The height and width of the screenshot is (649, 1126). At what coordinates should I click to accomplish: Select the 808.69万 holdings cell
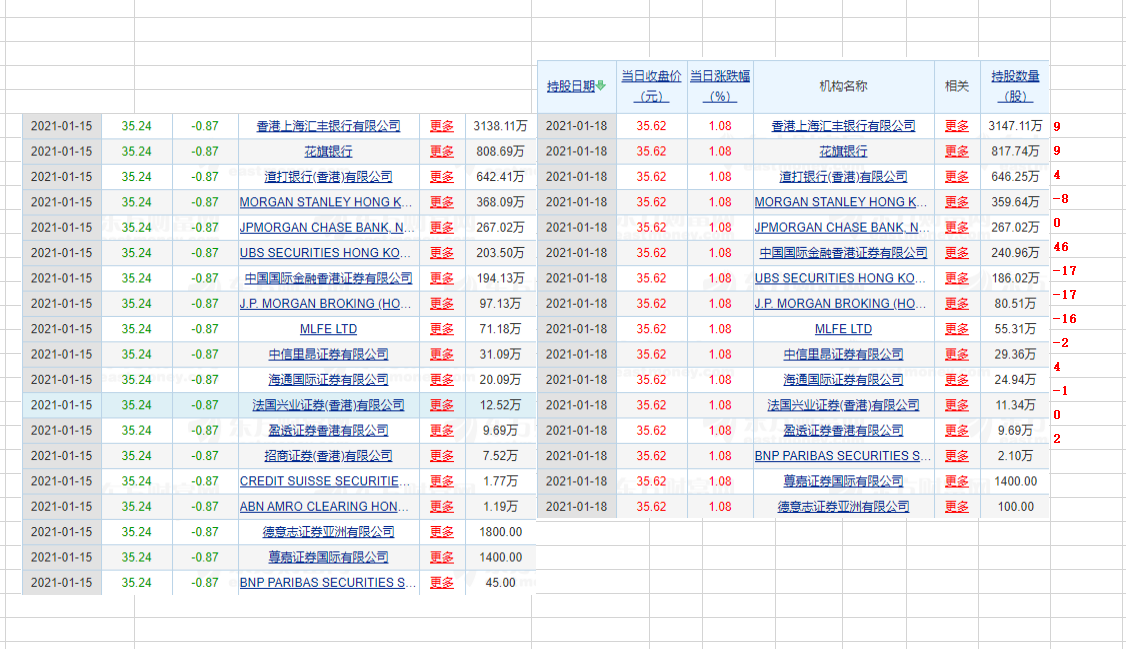coord(501,151)
